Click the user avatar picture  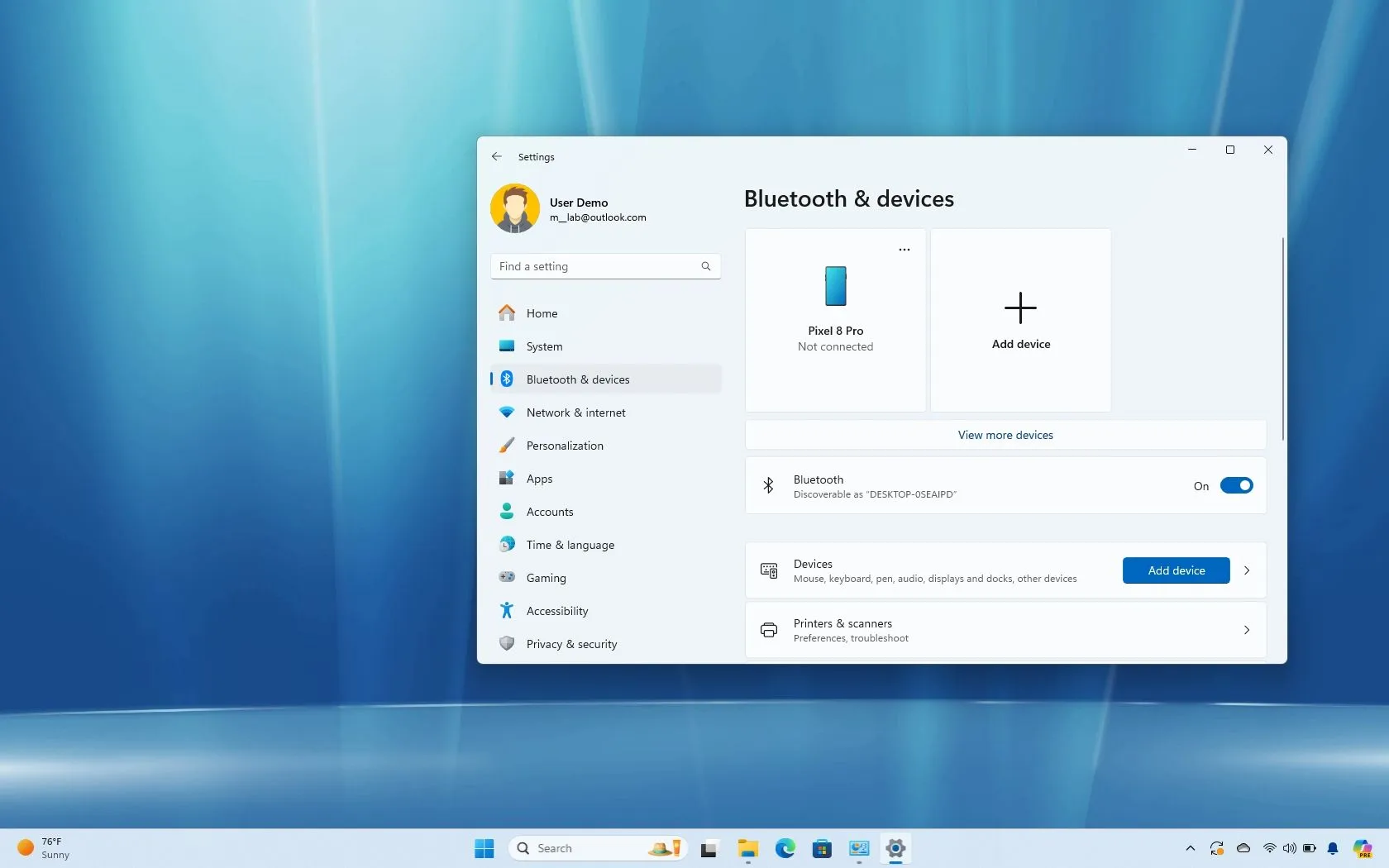pos(515,208)
